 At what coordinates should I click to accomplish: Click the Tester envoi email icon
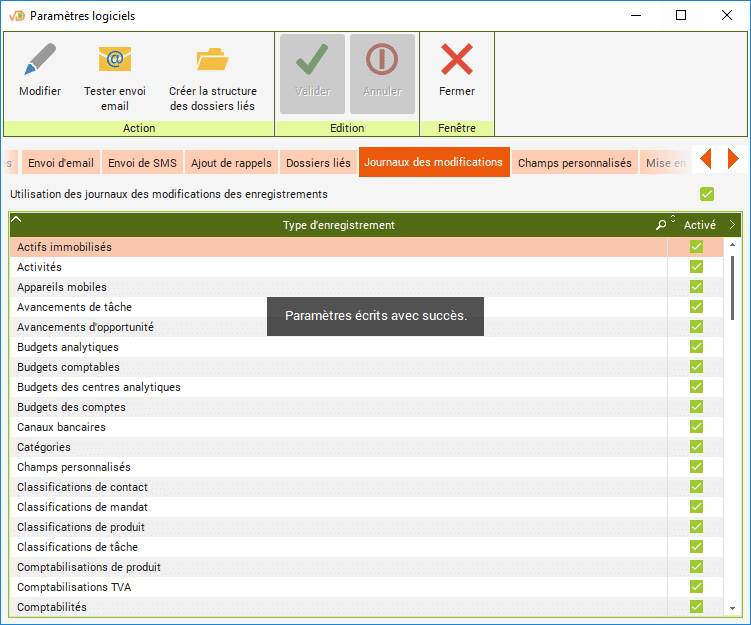(x=114, y=61)
